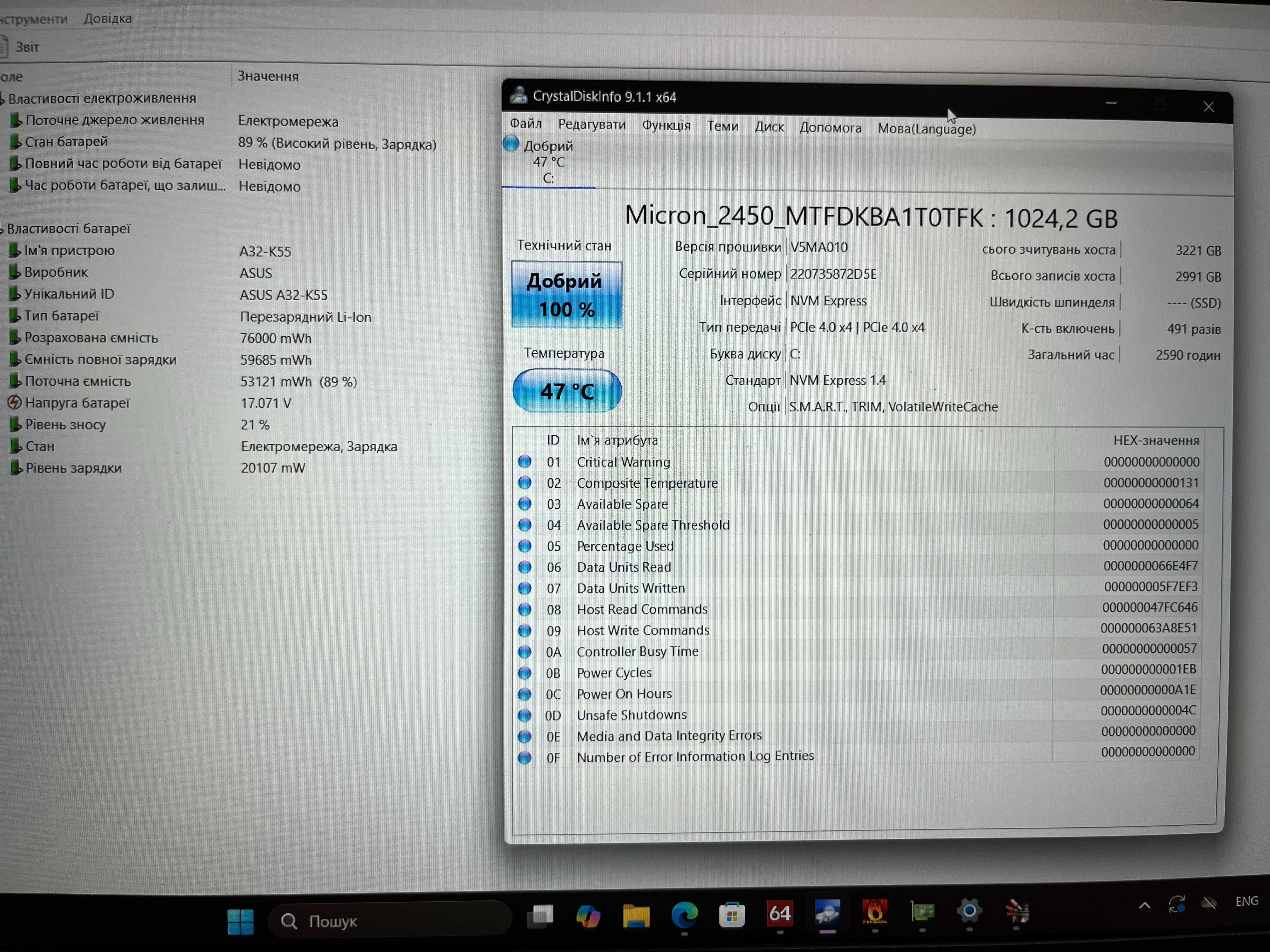Switch to FurMark via its taskbar icon
This screenshot has height=952, width=1270.
tap(875, 912)
